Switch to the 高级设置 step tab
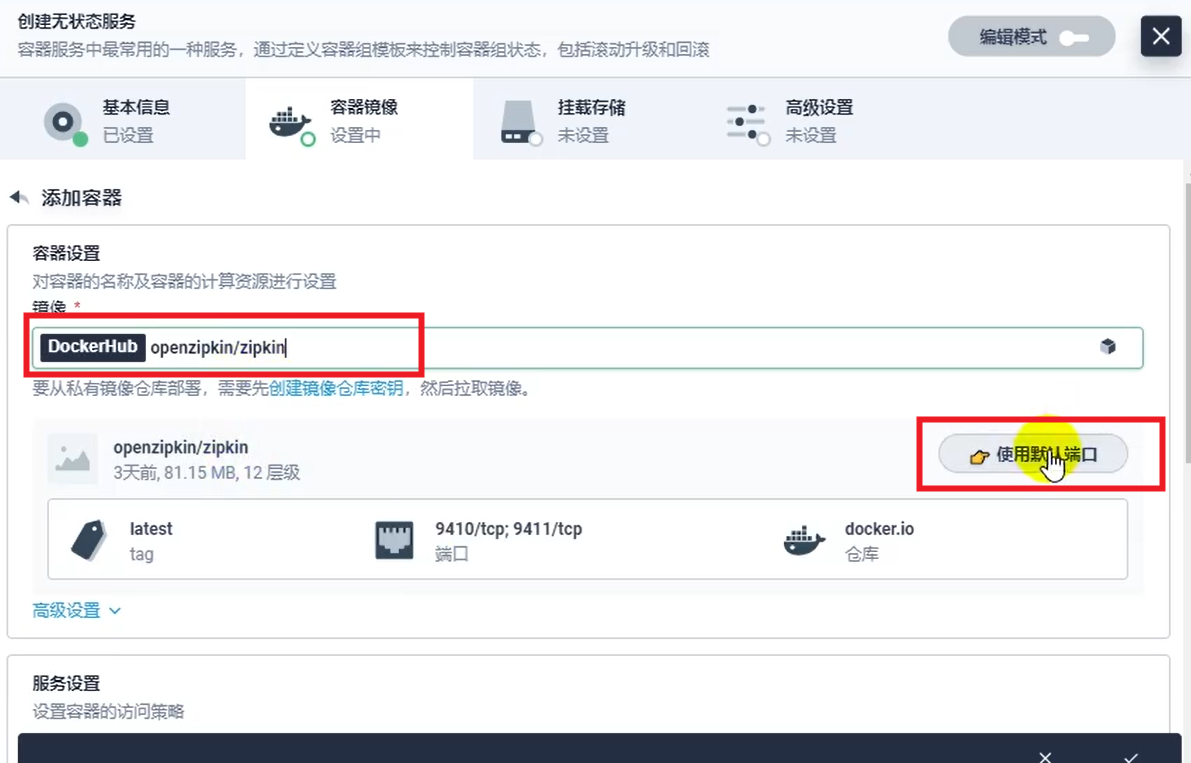The width and height of the screenshot is (1191, 763). point(815,120)
